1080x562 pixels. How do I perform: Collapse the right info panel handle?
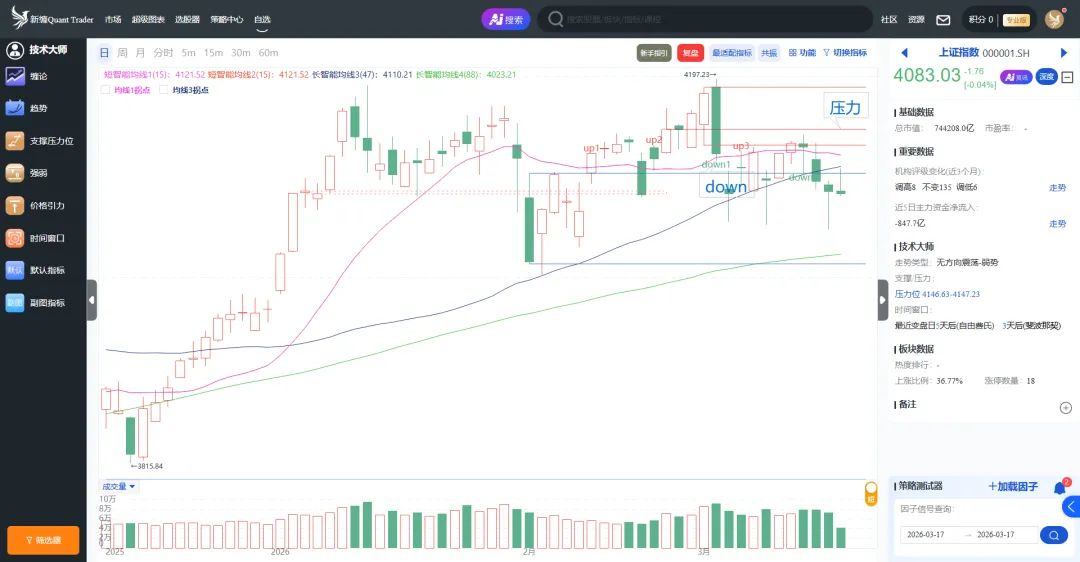[883, 300]
